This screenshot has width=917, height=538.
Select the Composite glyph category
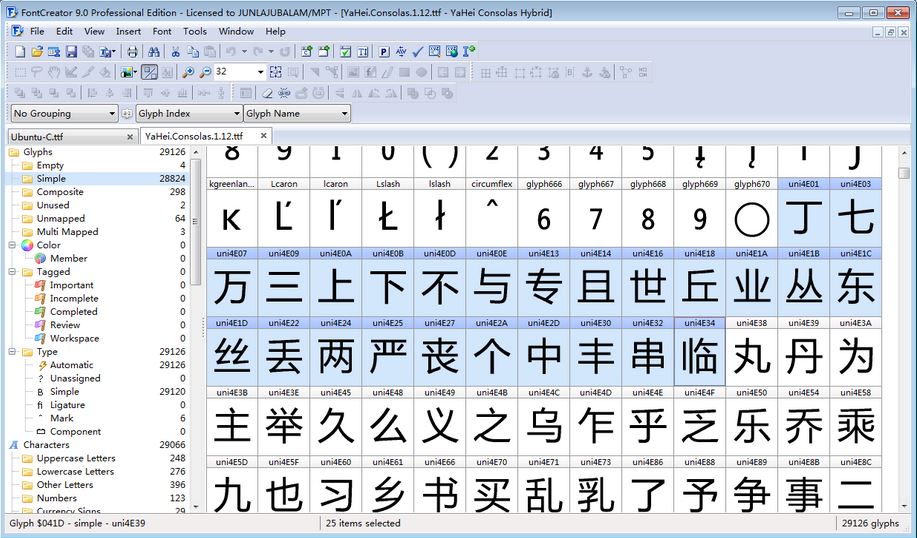coord(60,192)
